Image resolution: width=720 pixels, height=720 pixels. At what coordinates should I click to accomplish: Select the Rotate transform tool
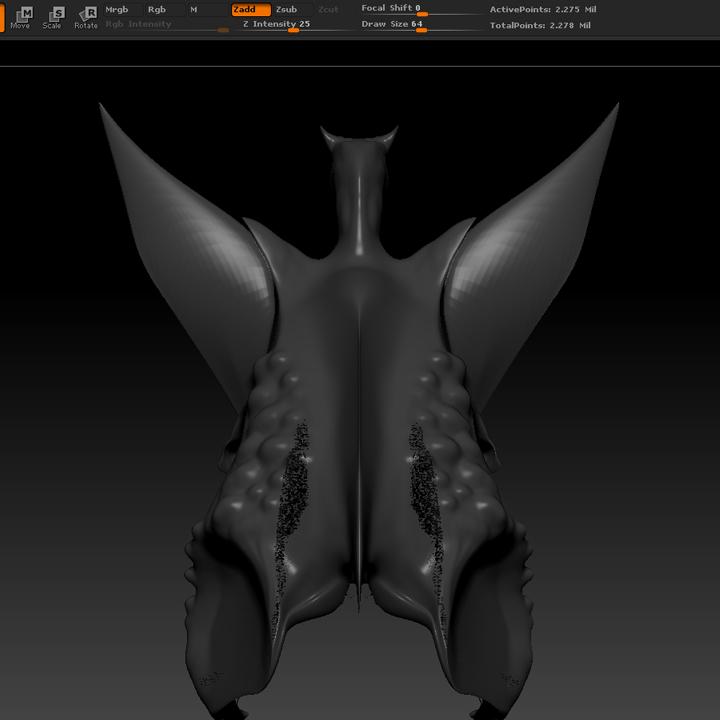86,18
